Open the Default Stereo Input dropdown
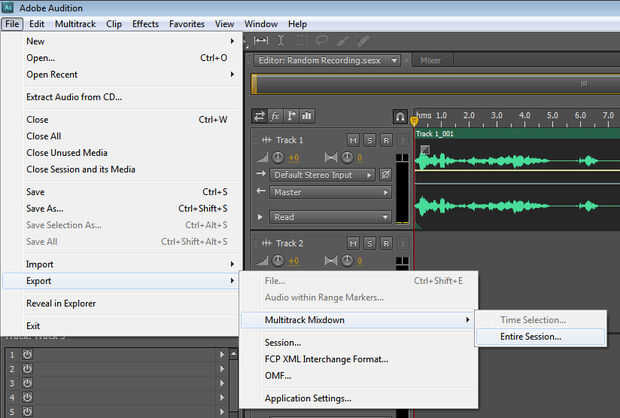Screen dimensions: 620x418 [x=319, y=175]
